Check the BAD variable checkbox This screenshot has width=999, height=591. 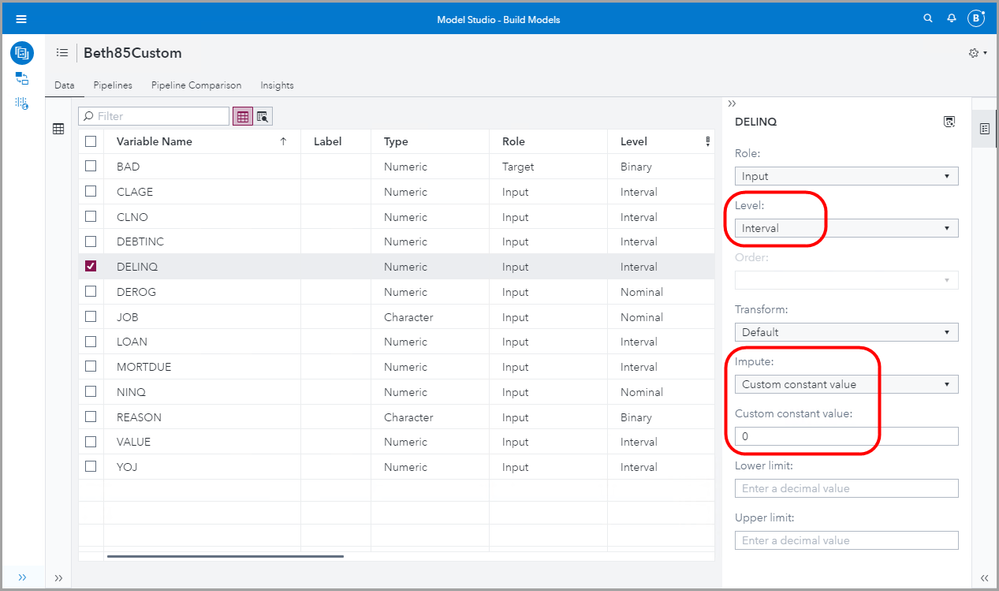(90, 166)
